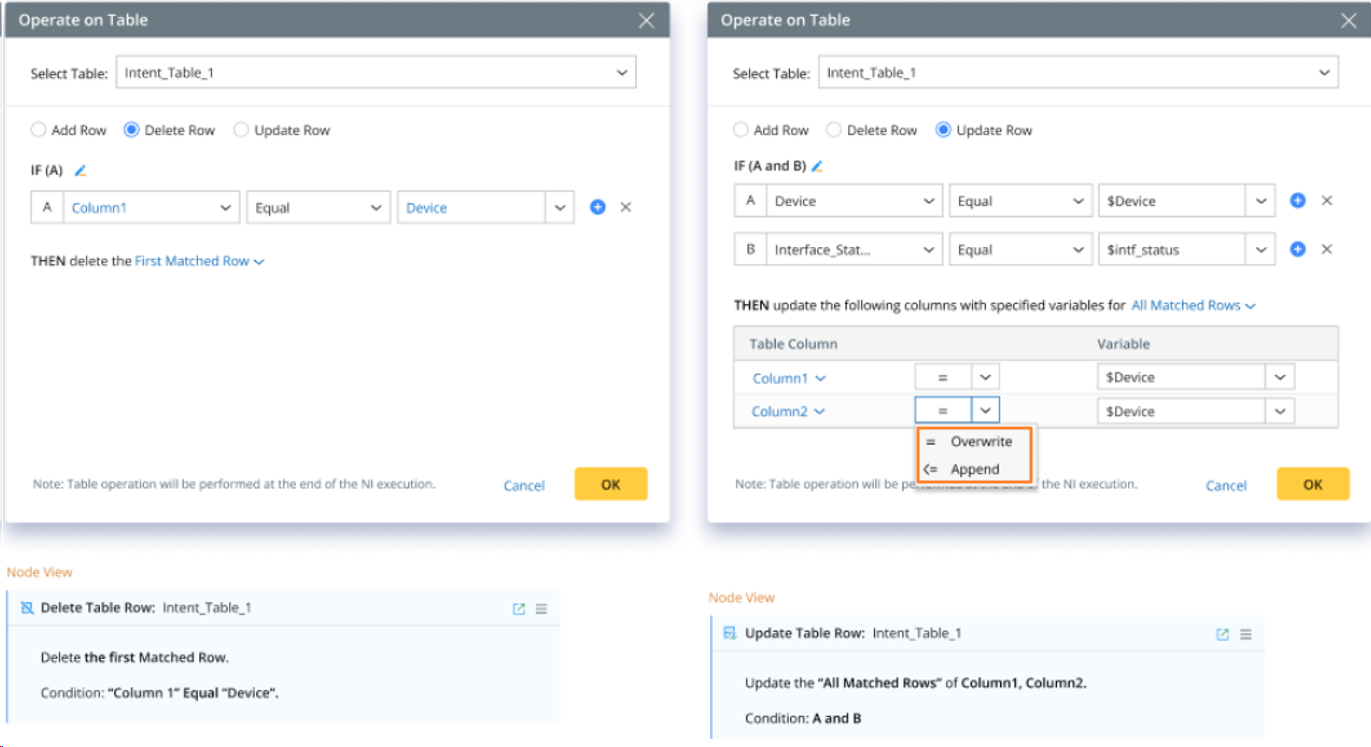Add a condition after the Column1 row
Screen dimensions: 1371x747
[598, 208]
